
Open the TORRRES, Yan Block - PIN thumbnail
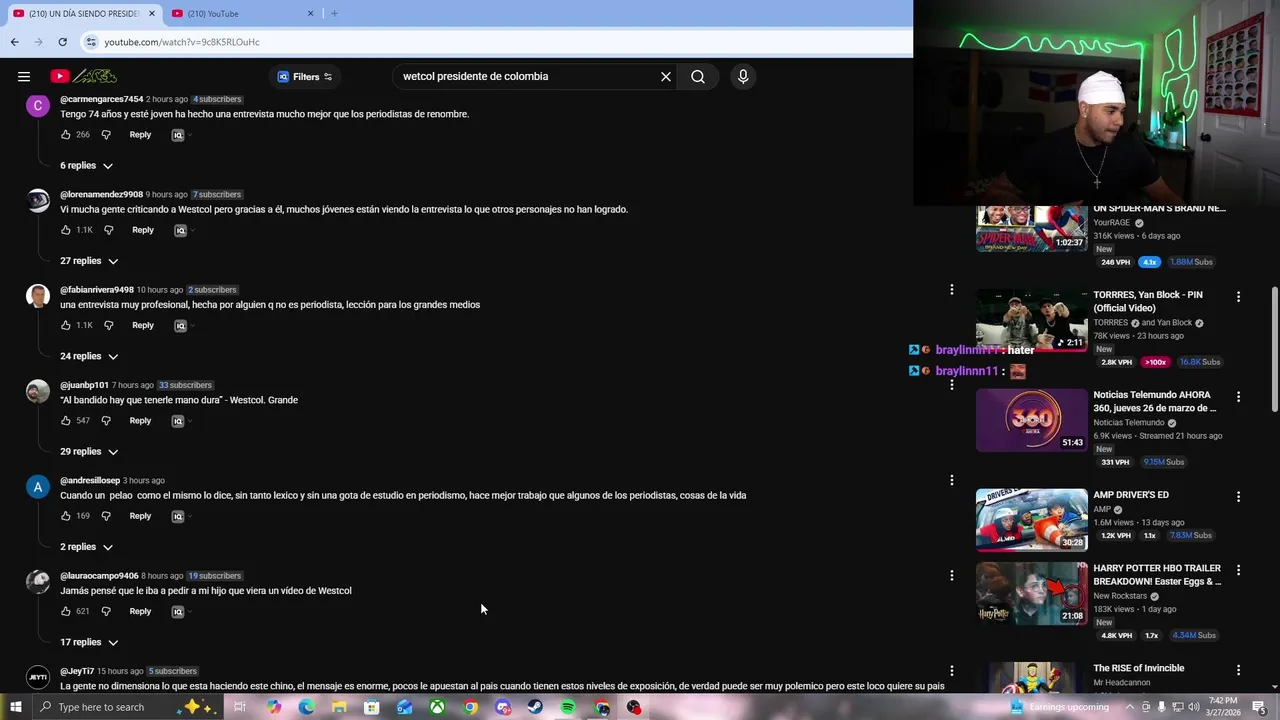[1031, 320]
